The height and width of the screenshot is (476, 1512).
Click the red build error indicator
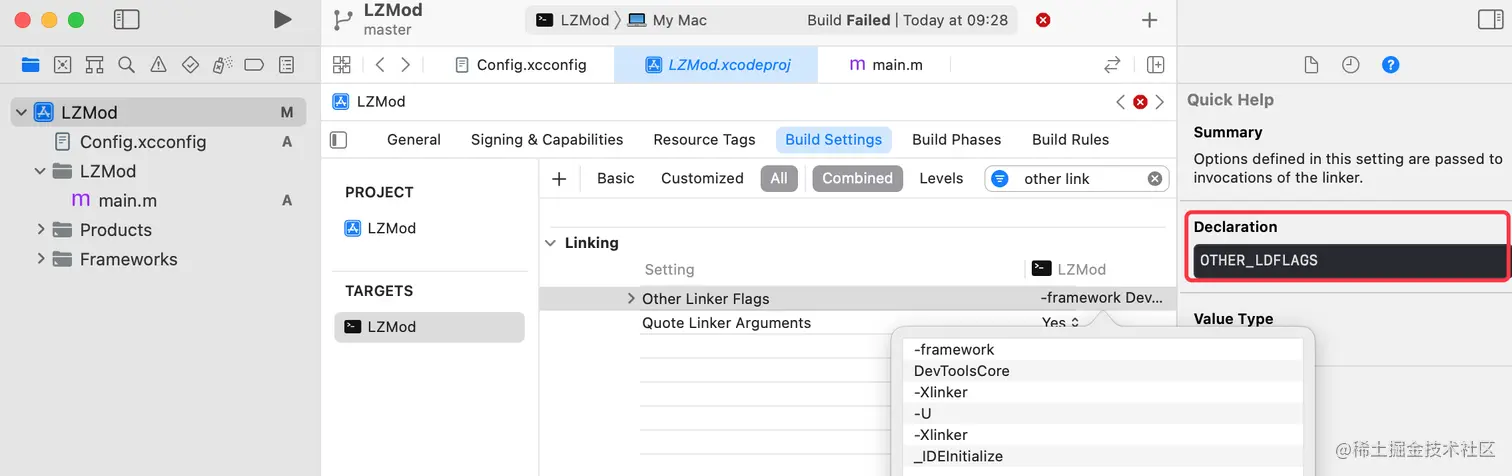click(1043, 20)
